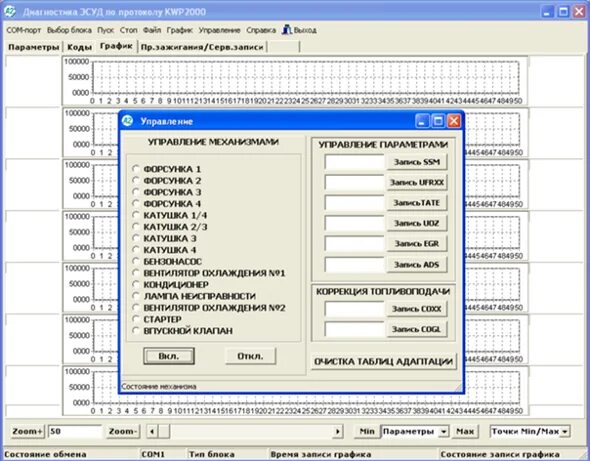Click the main window application icon
Viewport: 590px width, 461px height.
(x=10, y=12)
